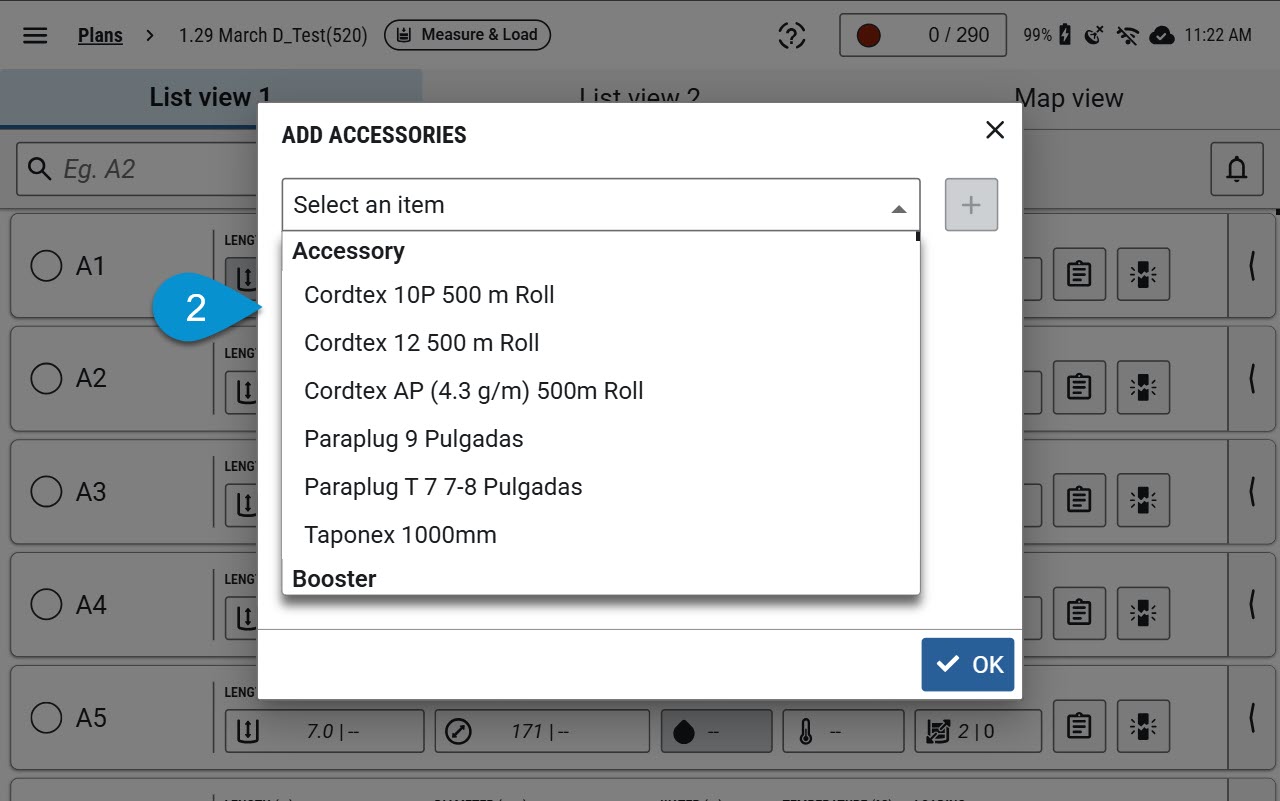Click the cloud sync status icon
The width and height of the screenshot is (1280, 801).
click(x=1161, y=35)
